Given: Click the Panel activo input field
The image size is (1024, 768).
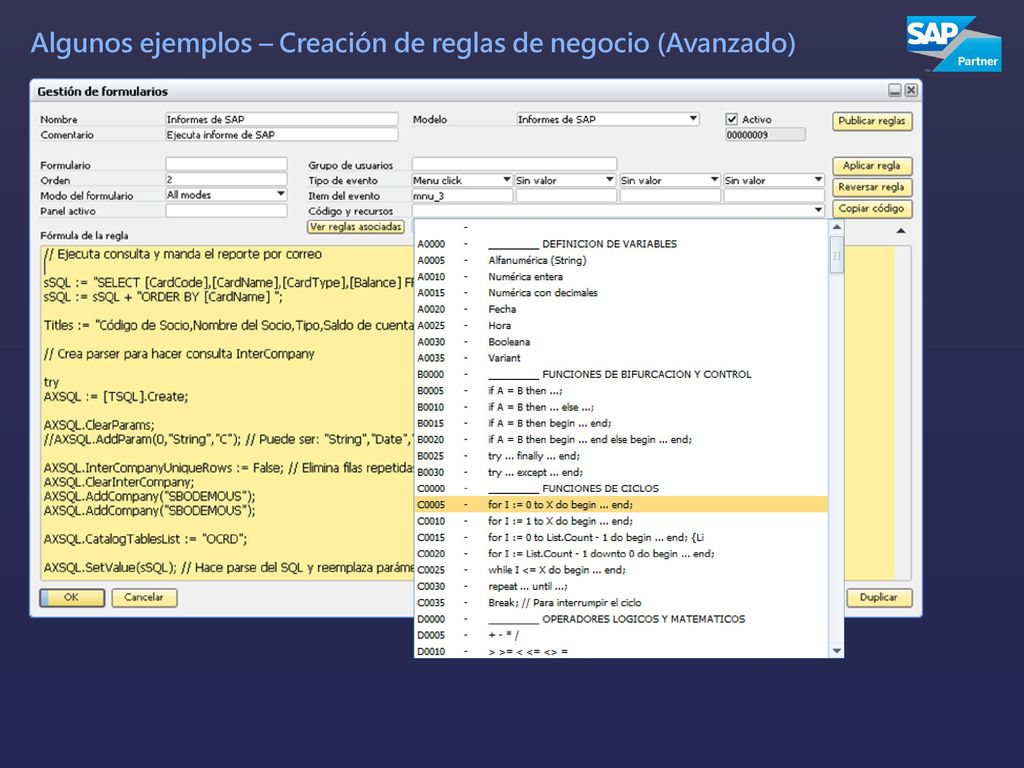Looking at the screenshot, I should (226, 211).
